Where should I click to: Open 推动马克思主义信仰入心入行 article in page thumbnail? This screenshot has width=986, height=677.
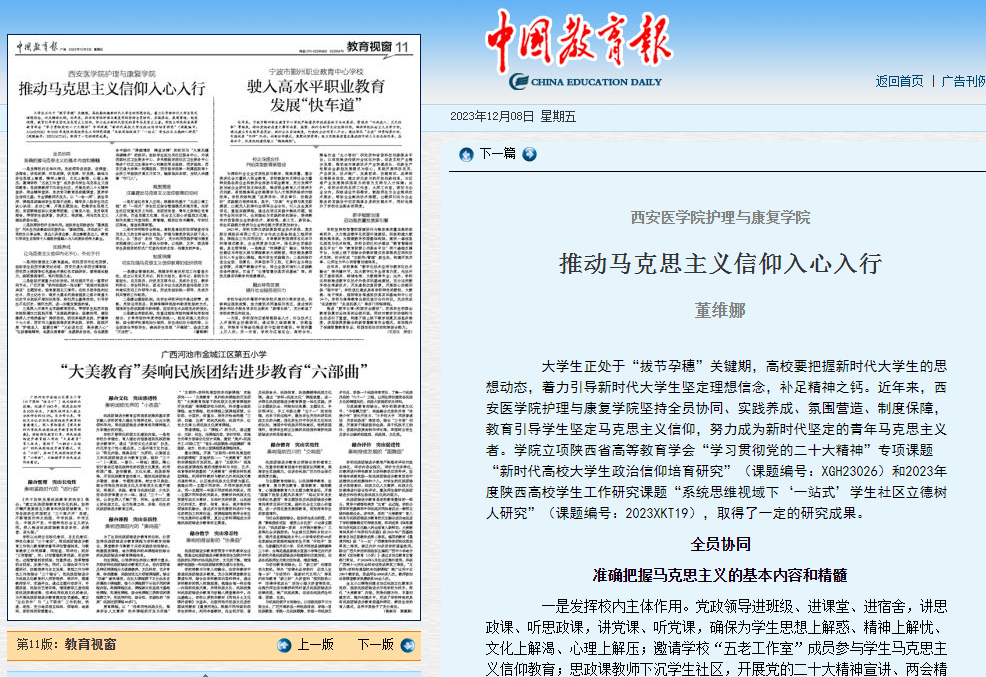click(112, 89)
